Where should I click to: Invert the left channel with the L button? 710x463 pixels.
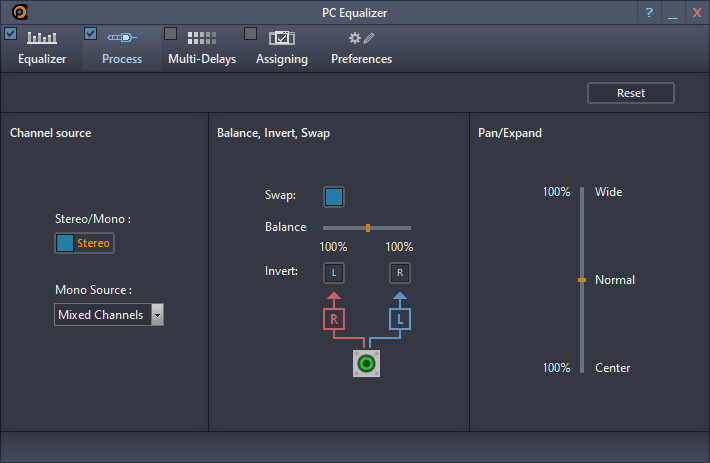334,273
